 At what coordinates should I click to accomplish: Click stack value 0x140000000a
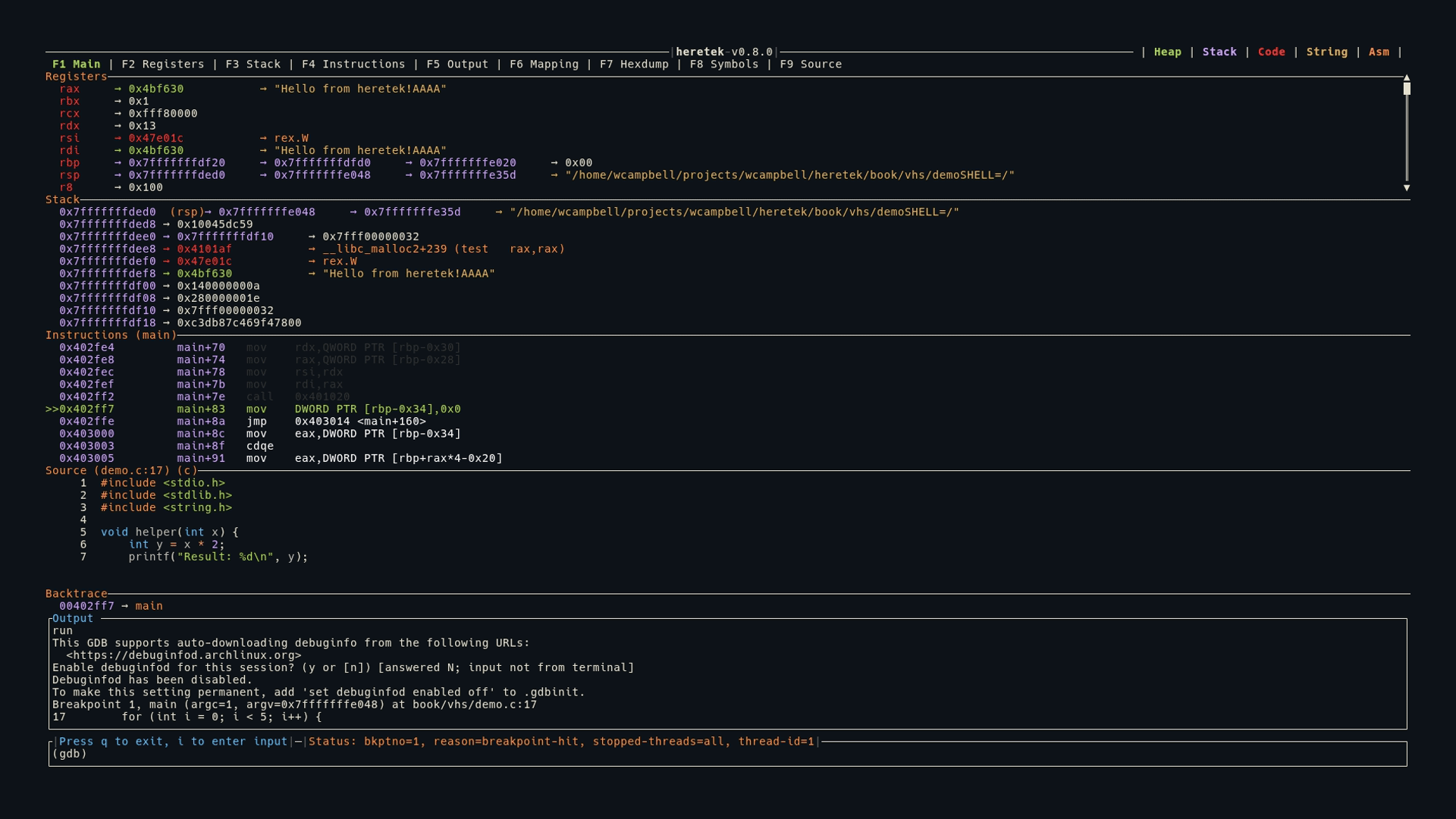pos(218,286)
